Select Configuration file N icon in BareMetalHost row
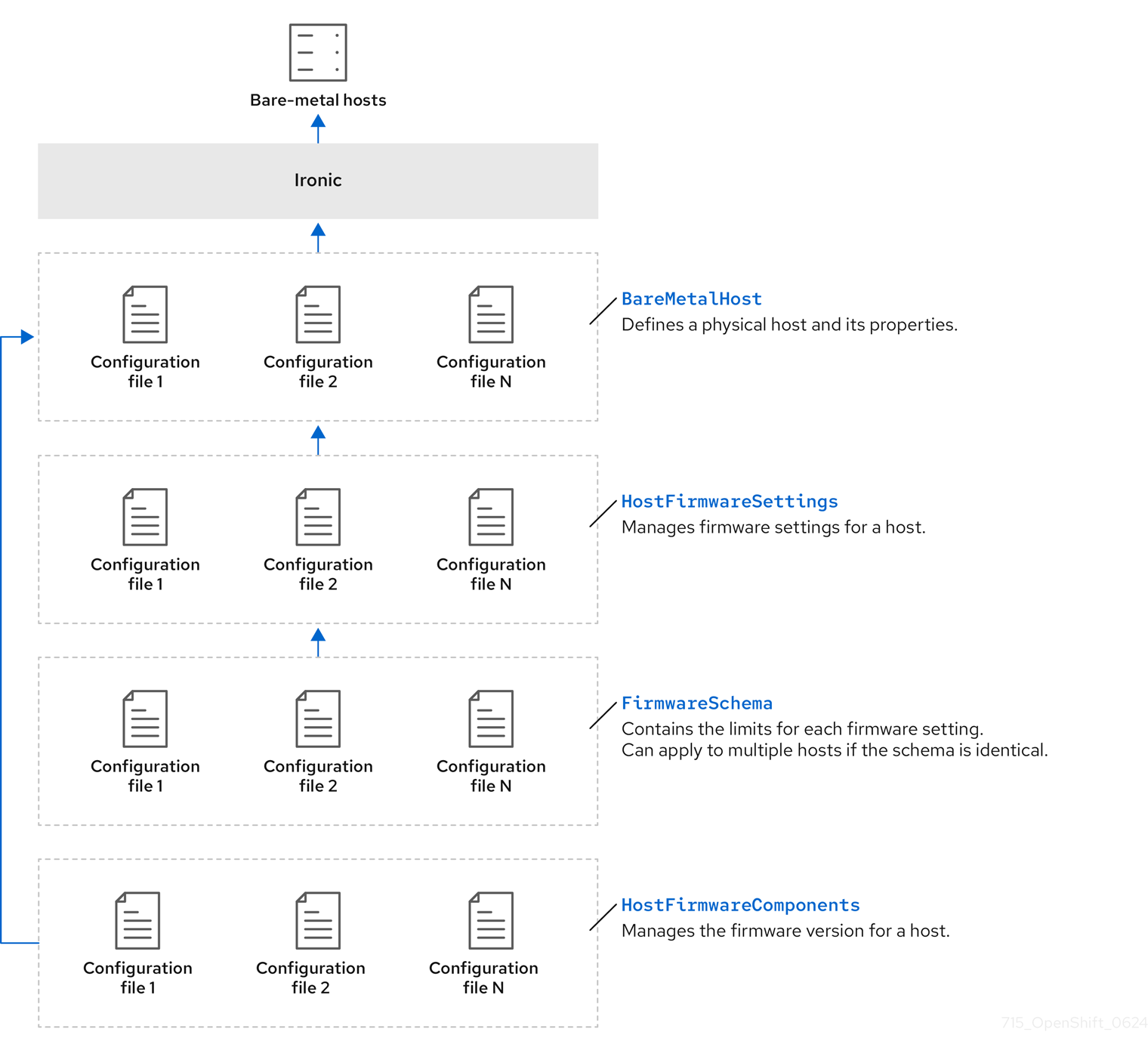Viewport: 1148px width, 1054px height. pyautogui.click(x=491, y=314)
